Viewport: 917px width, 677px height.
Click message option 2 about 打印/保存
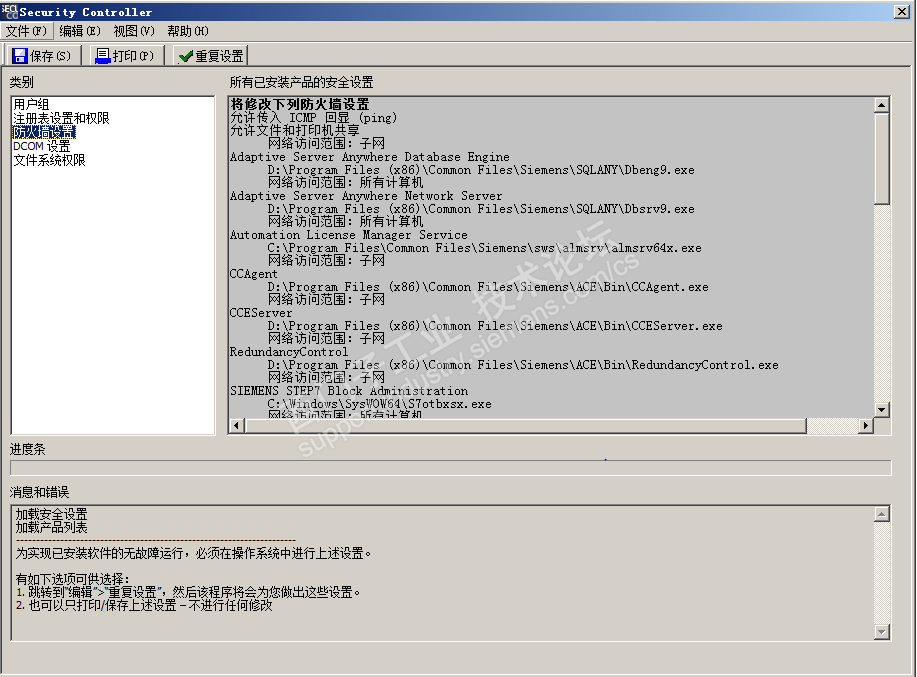click(144, 605)
